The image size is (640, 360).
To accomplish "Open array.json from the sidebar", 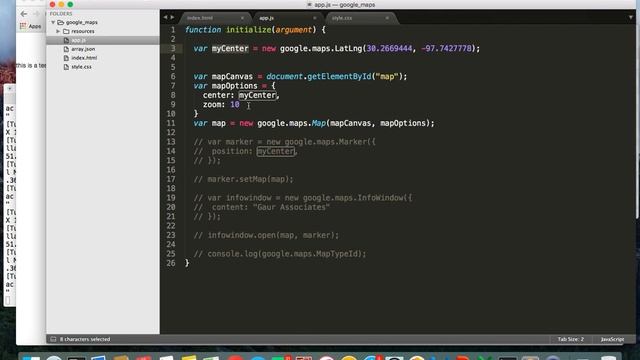I will pyautogui.click(x=83, y=49).
